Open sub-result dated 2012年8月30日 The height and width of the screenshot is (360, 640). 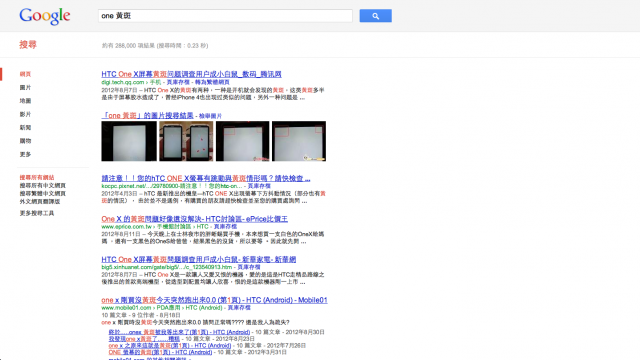179,332
